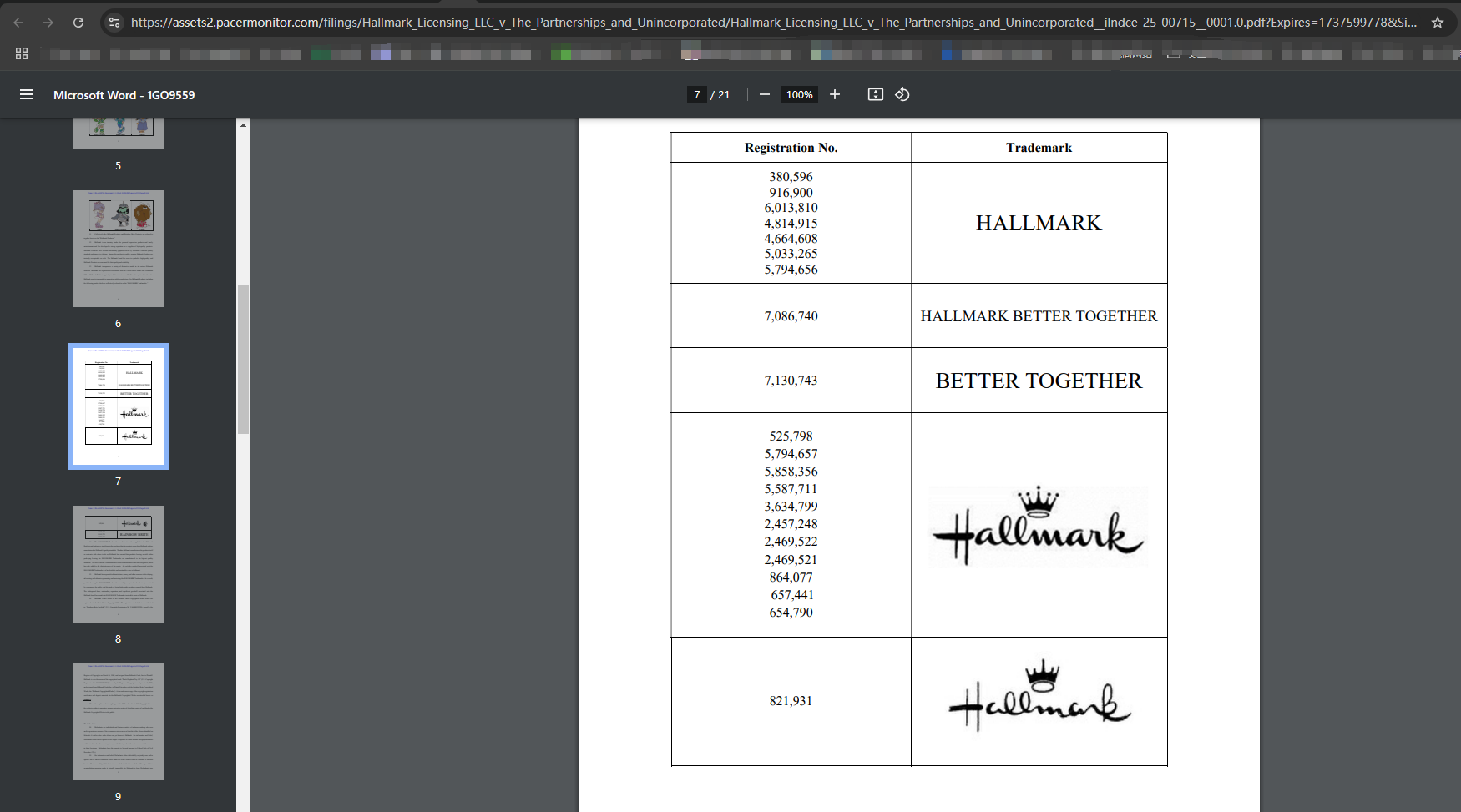Click the HALLMARK word mark cell
The height and width of the screenshot is (812, 1461).
click(1039, 223)
